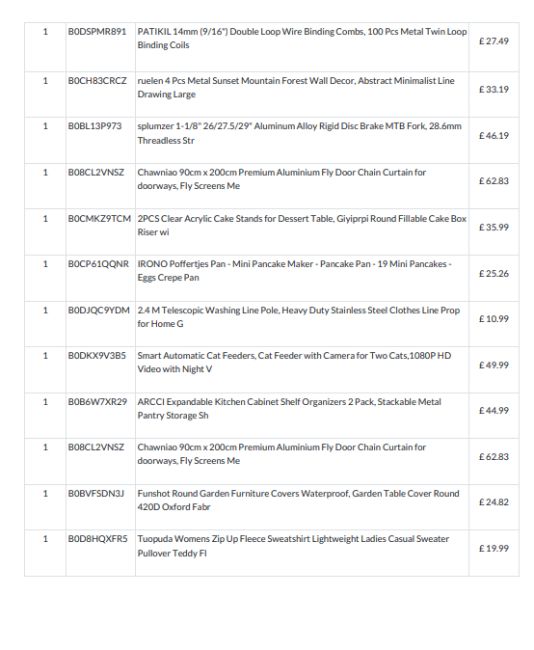
Task: Click the splumzer Aluminum Alloy MTB Fork description
Action: 299,133
